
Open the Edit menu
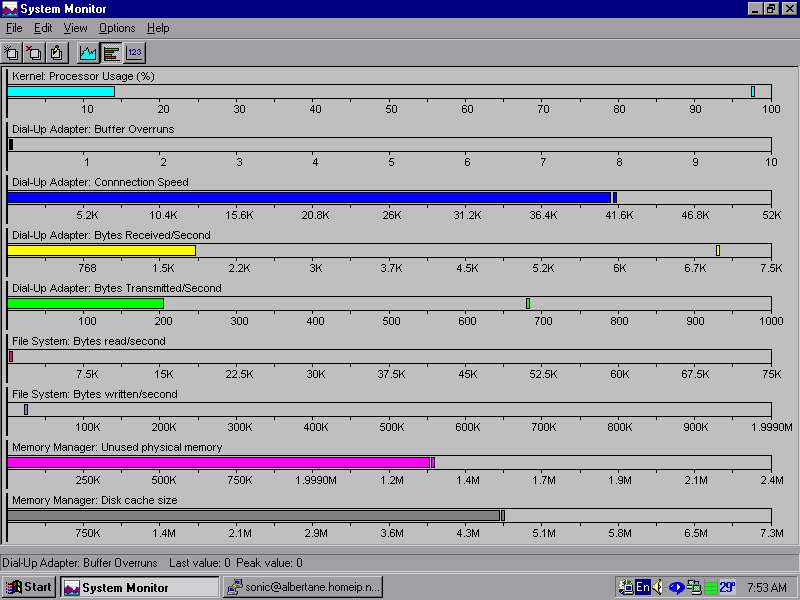point(43,28)
